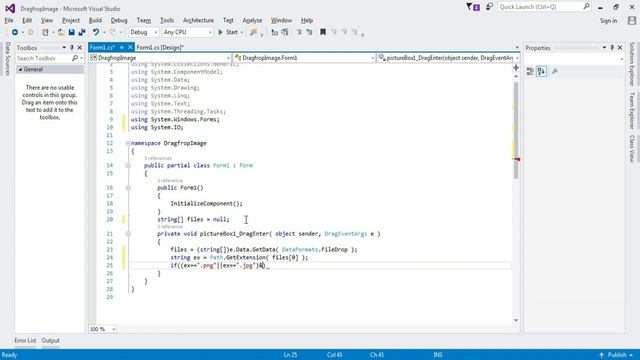Open the Toolbox window position dropdown
Screen dimensions: 640x360
coord(64,48)
